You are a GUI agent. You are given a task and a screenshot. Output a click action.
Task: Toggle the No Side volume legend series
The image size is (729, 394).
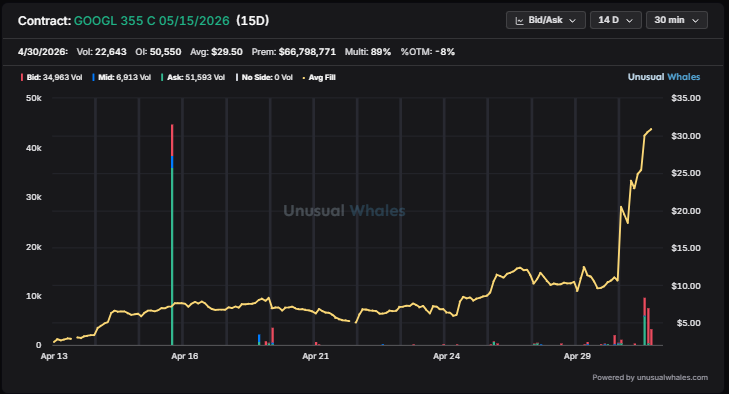pos(264,77)
